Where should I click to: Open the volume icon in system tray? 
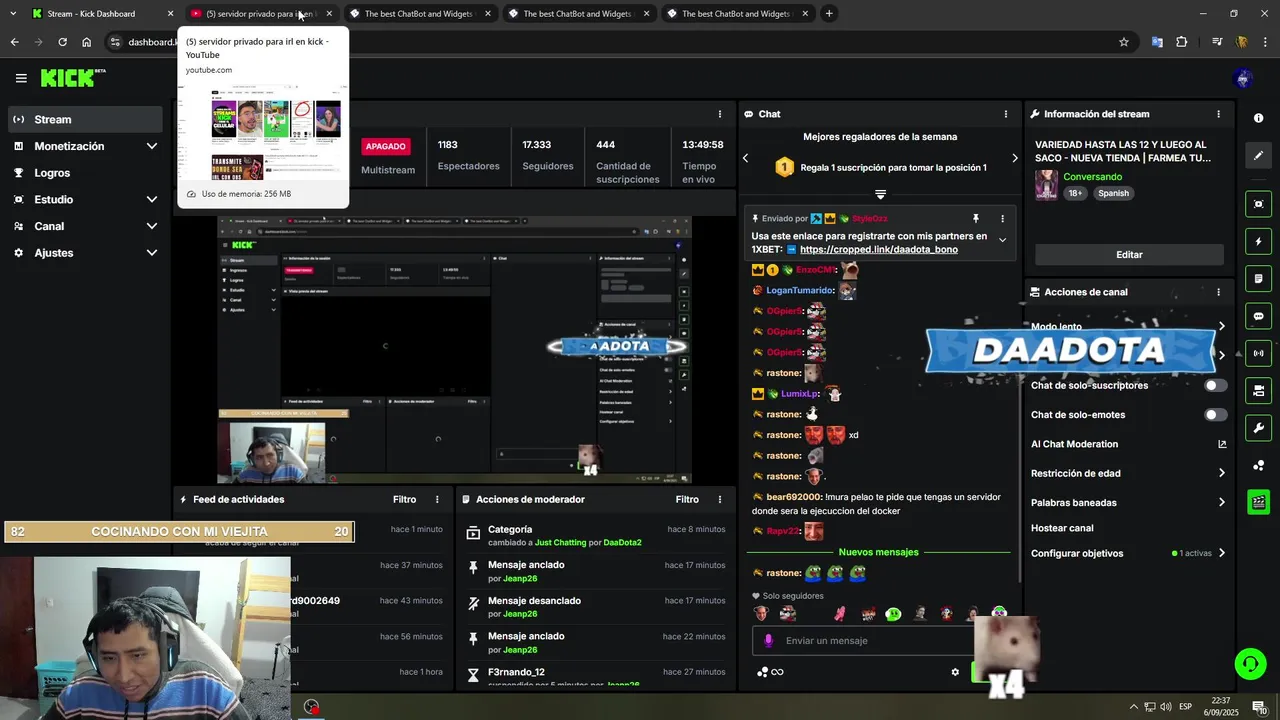pos(1166,707)
